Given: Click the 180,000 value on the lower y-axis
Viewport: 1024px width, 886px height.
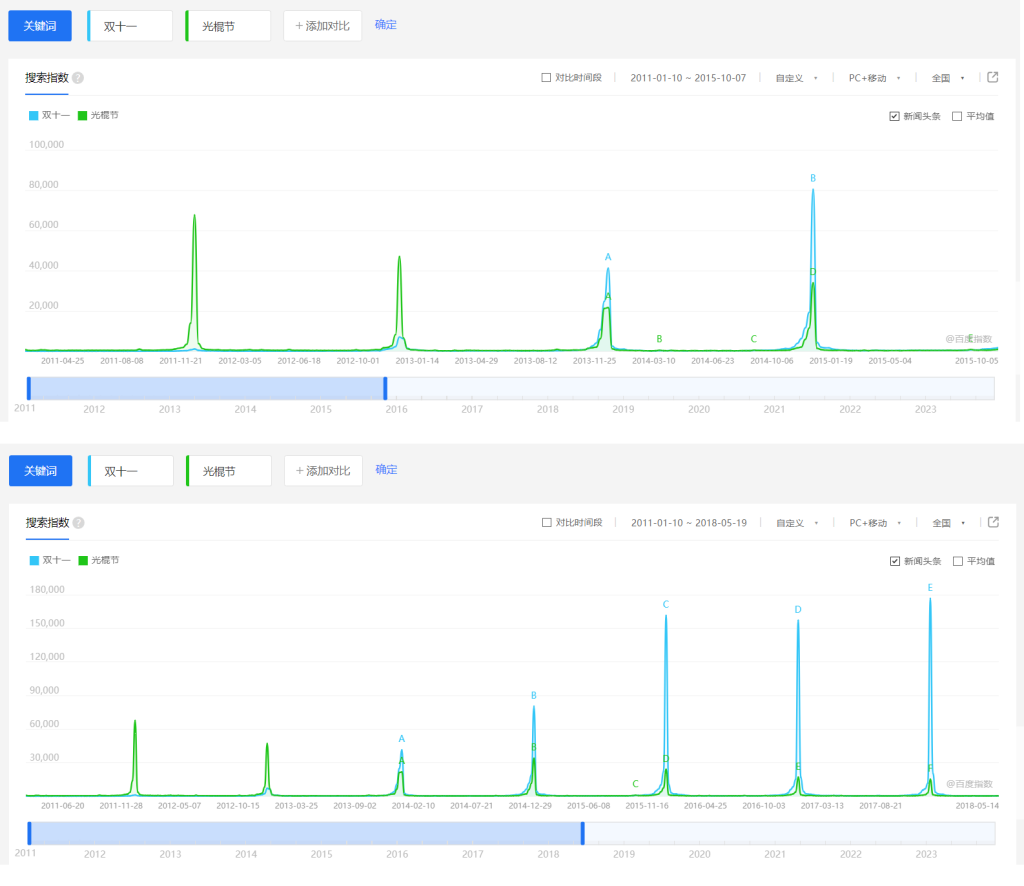Looking at the screenshot, I should point(47,590).
